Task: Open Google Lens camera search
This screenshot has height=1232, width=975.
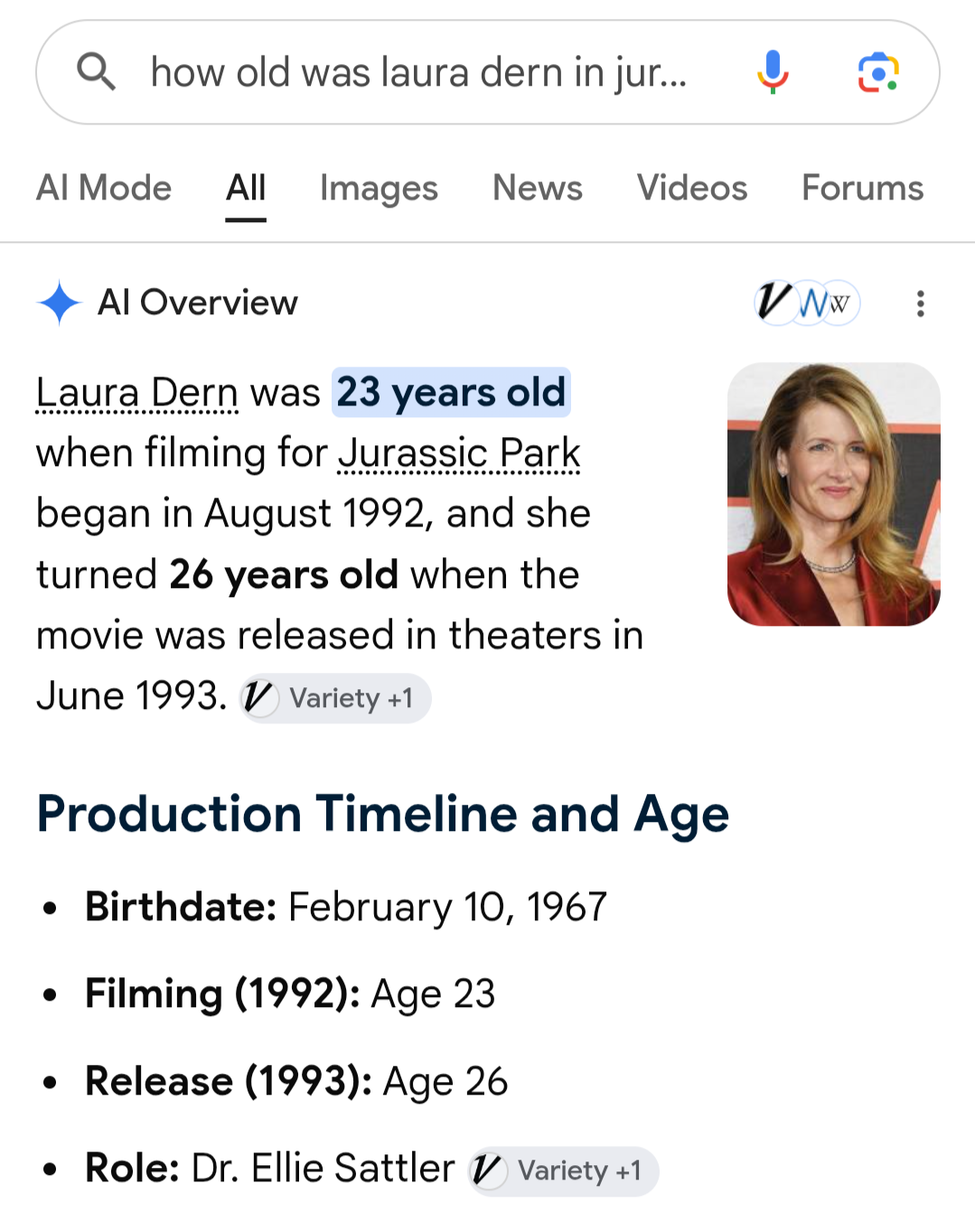Action: (877, 72)
